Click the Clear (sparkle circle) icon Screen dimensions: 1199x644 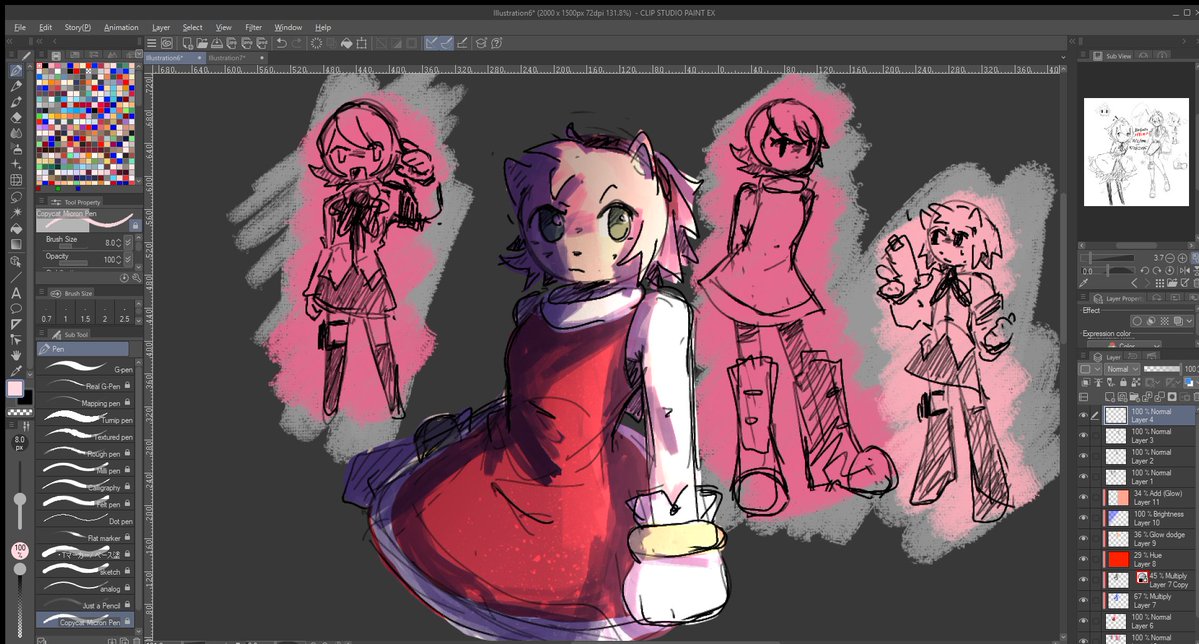[x=317, y=44]
